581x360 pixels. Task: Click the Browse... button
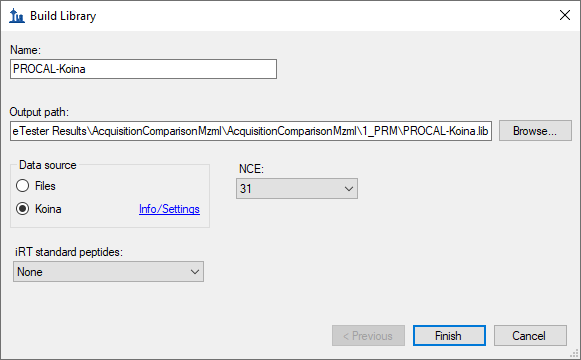pos(535,131)
